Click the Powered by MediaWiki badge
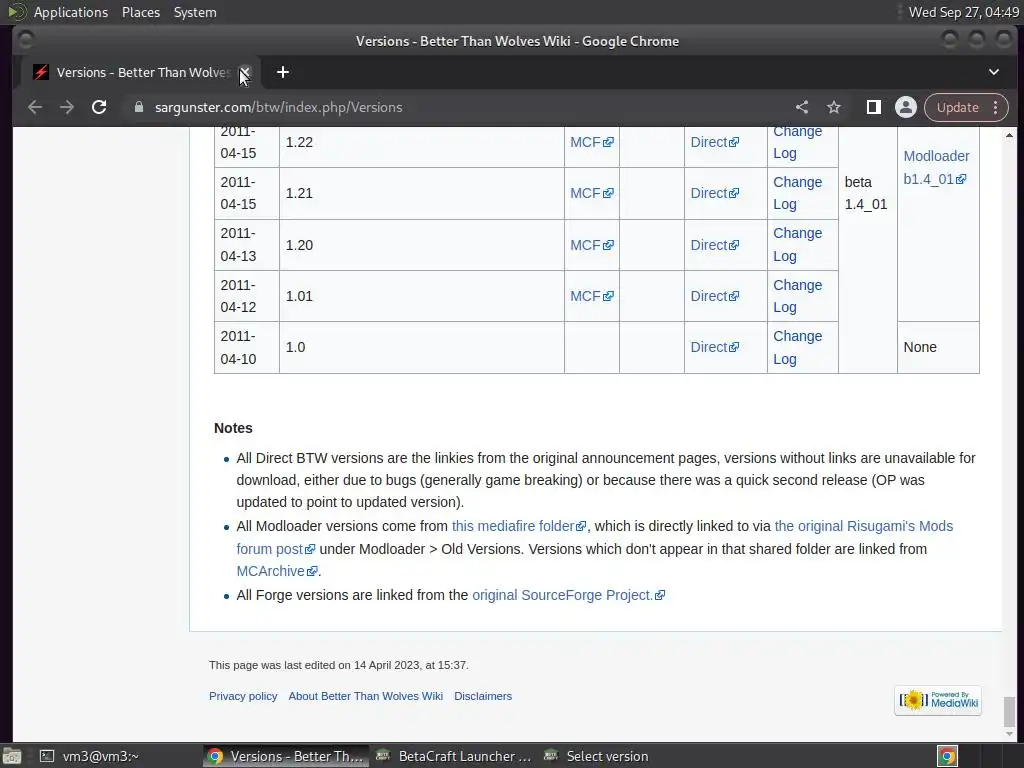This screenshot has width=1024, height=768. (x=938, y=700)
